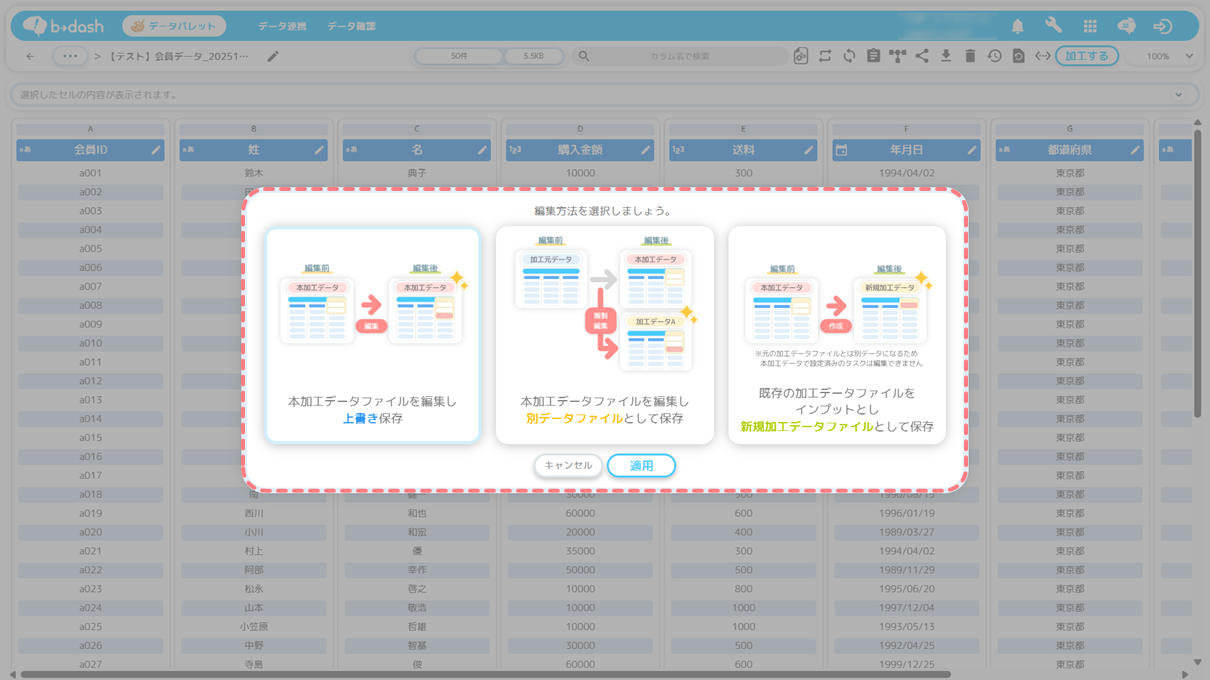Switch to the データ連携 menu

pyautogui.click(x=282, y=26)
